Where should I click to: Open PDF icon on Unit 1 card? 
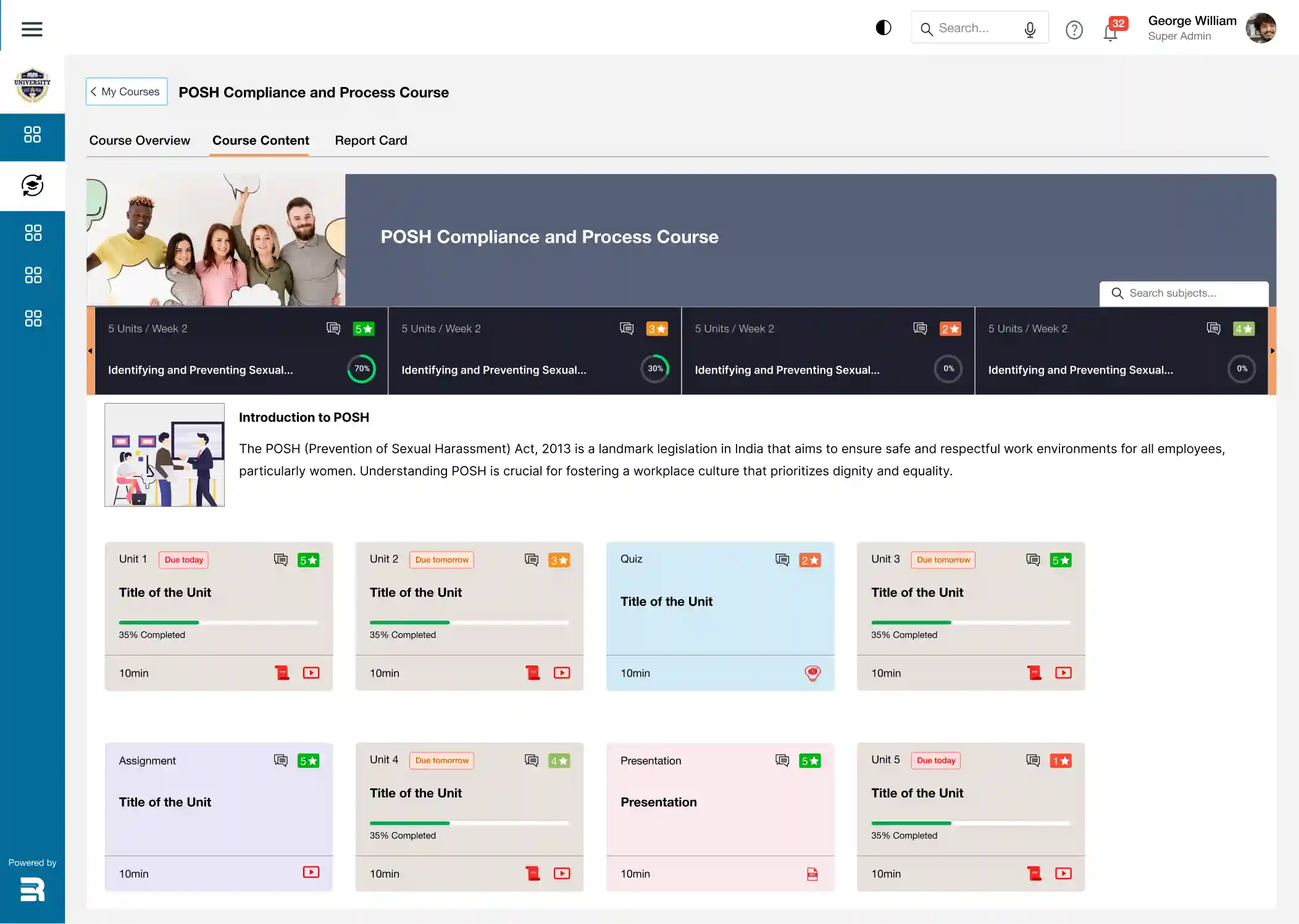pos(282,673)
